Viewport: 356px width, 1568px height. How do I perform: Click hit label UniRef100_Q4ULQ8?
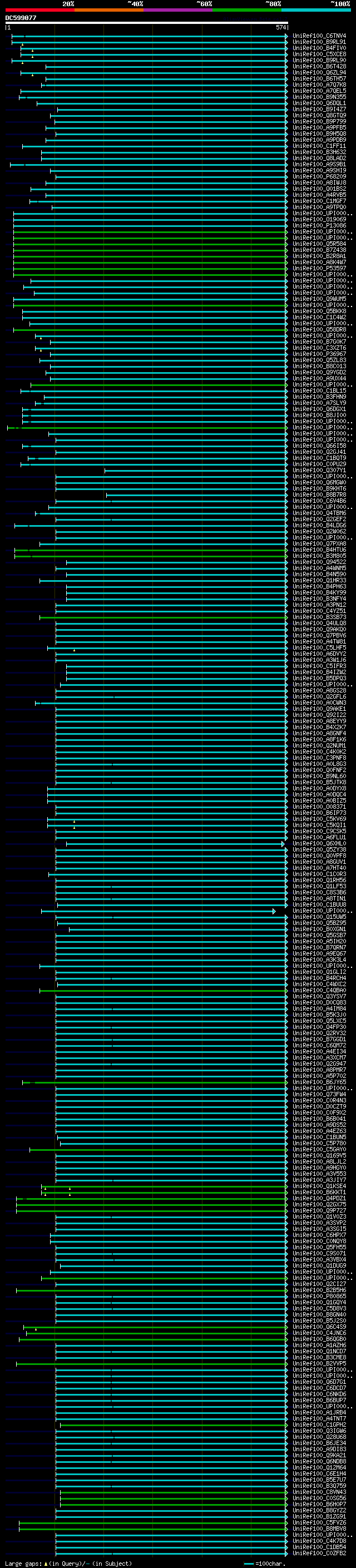coord(319,624)
